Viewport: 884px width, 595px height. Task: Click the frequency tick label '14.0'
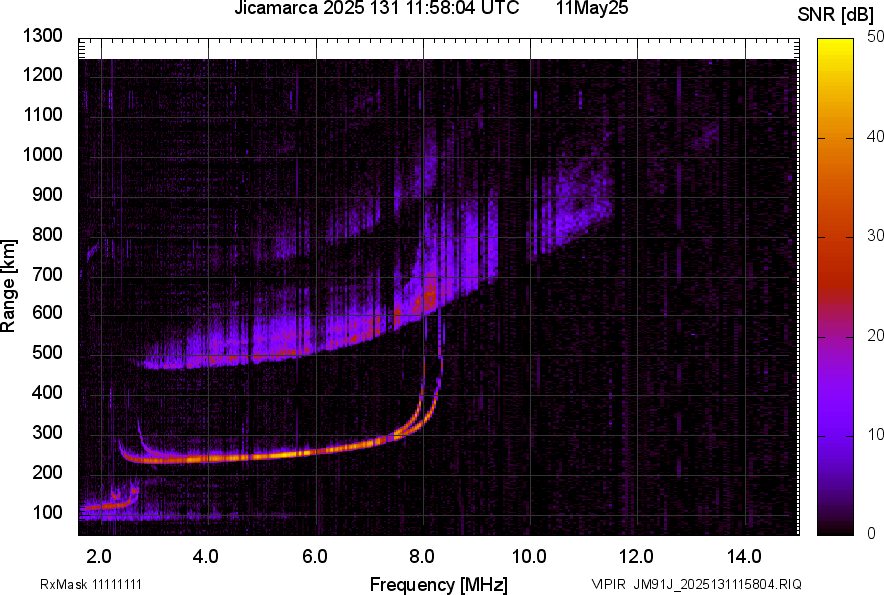(x=744, y=557)
